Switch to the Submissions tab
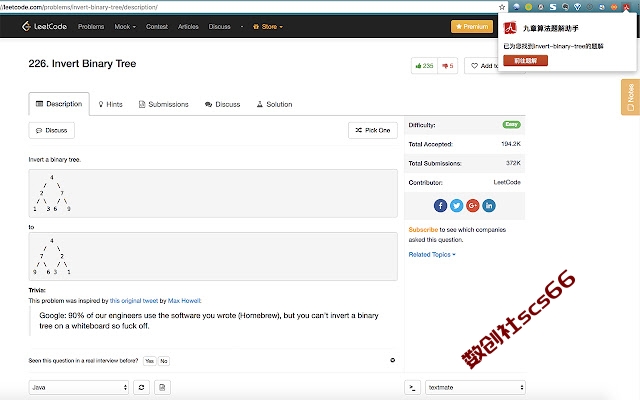Image resolution: width=640 pixels, height=400 pixels. pyautogui.click(x=164, y=104)
